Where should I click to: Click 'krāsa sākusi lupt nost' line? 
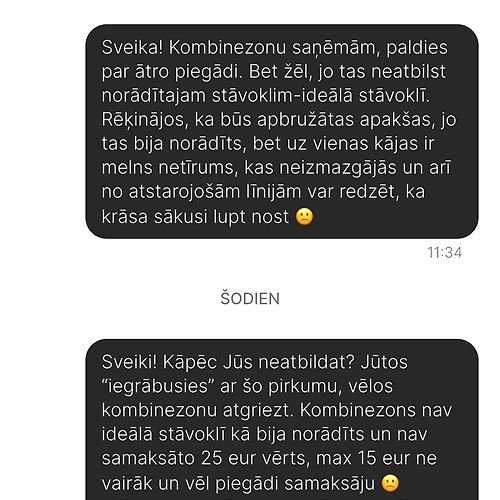click(x=195, y=217)
